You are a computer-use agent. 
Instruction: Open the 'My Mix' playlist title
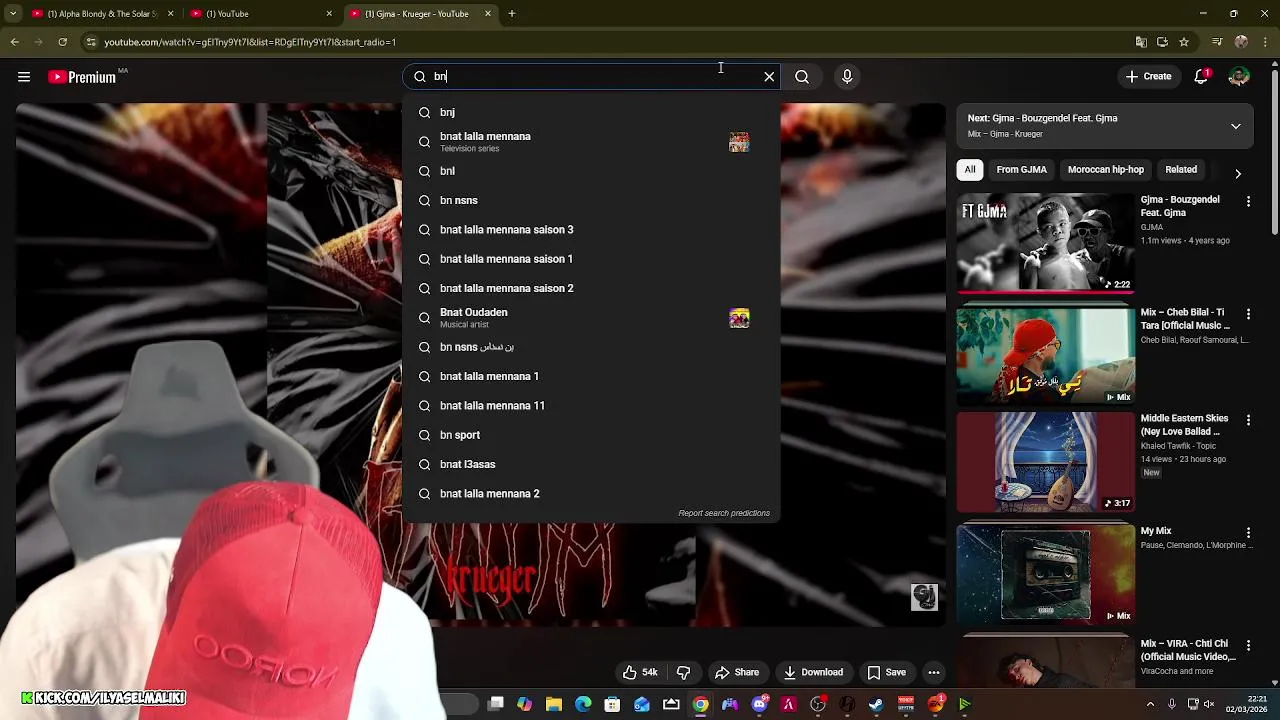[1156, 531]
